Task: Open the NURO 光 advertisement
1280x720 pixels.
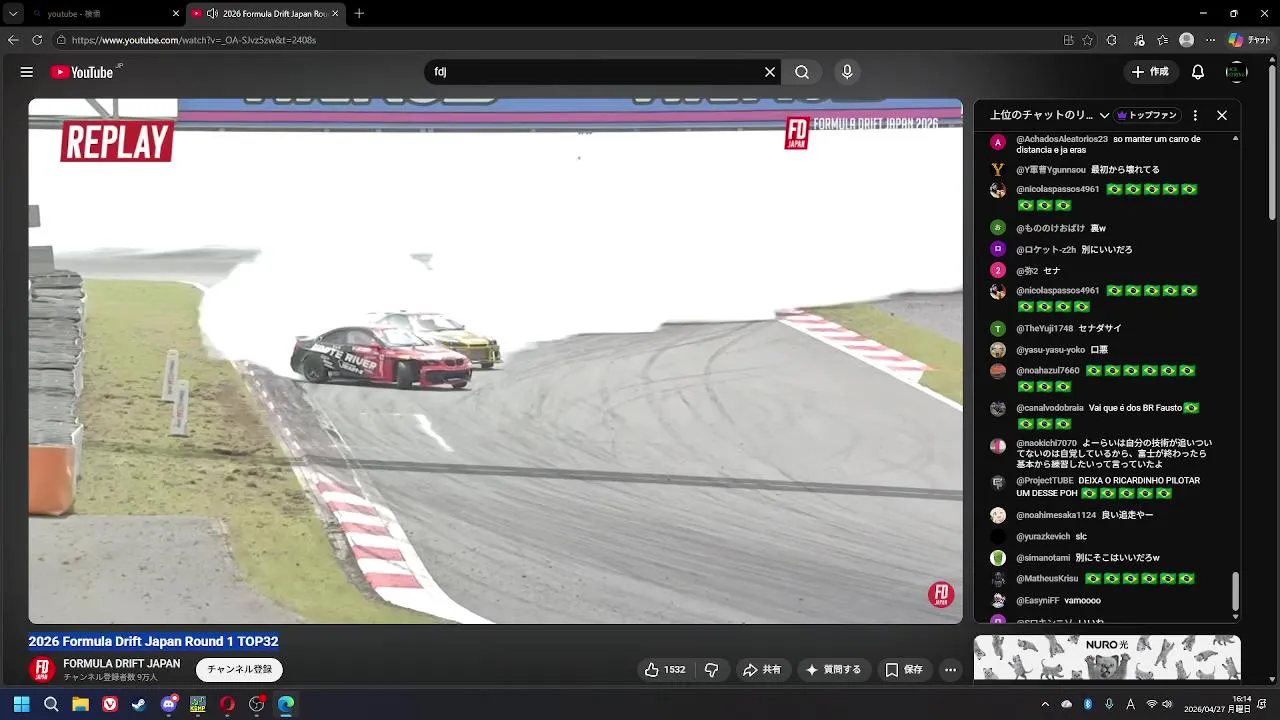Action: tap(1107, 658)
